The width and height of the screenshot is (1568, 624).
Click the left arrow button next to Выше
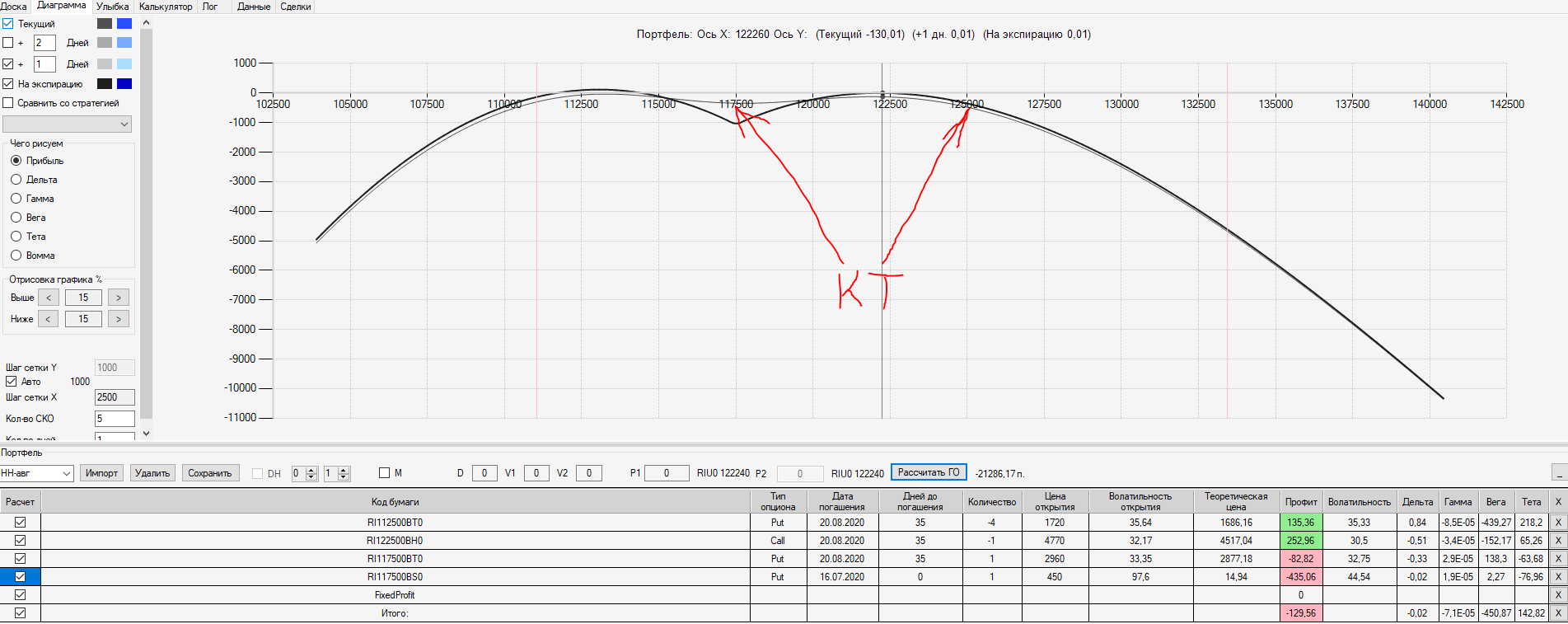coord(49,298)
